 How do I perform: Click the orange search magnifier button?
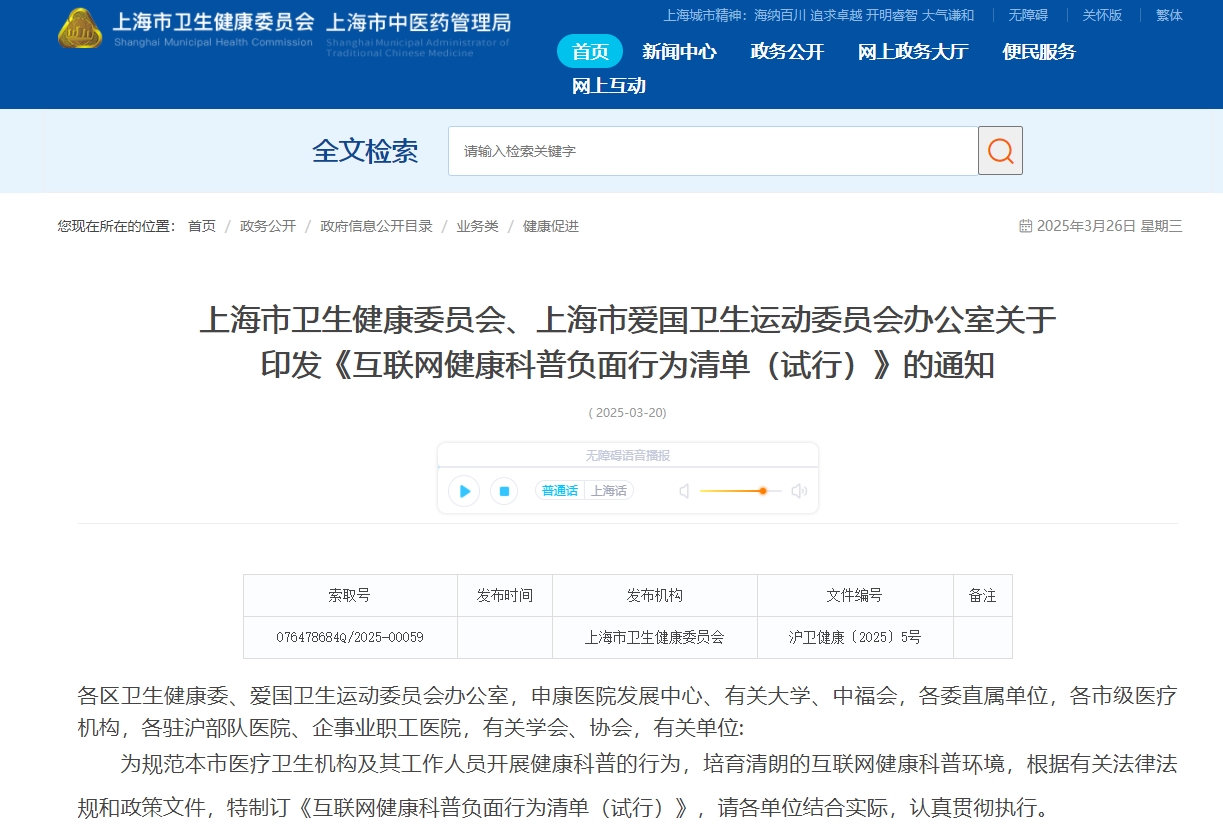click(1000, 151)
